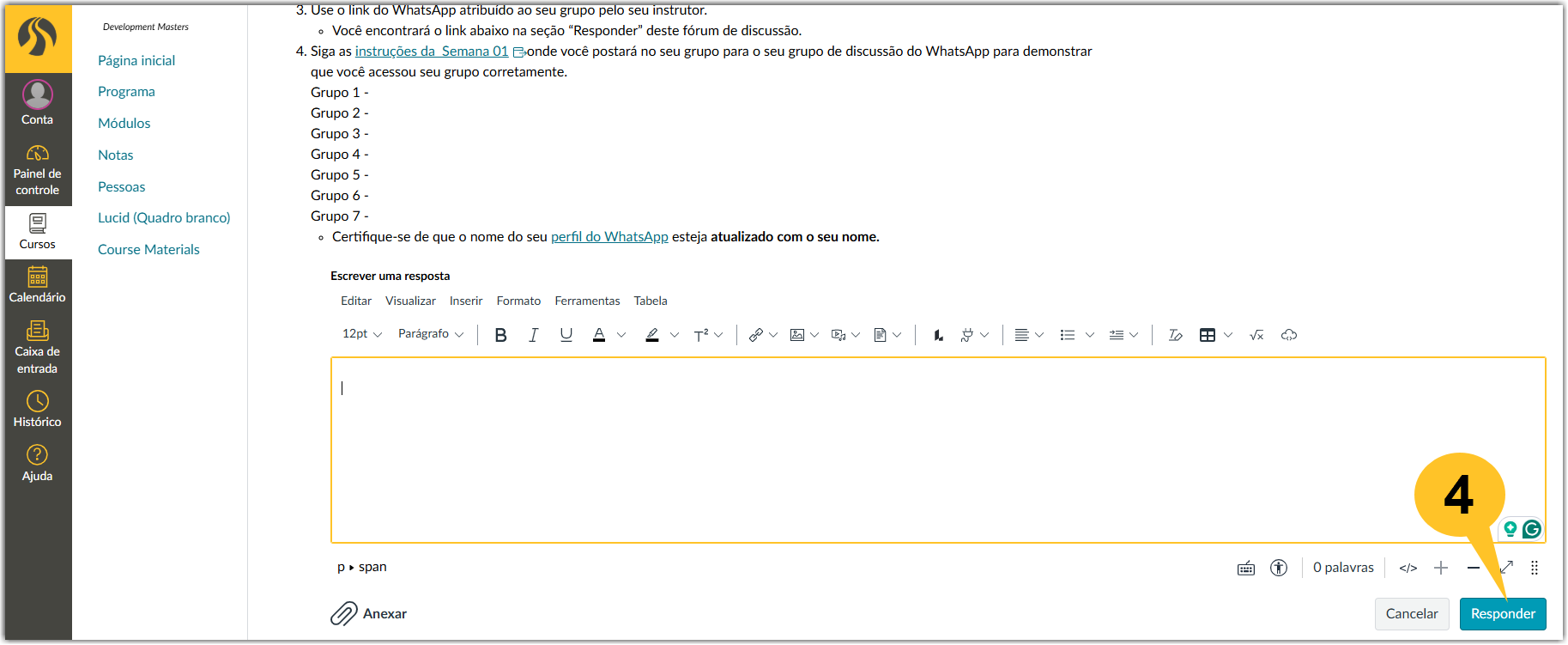Open the Inserir menu
Screen dimensions: 1568x645
coord(466,301)
